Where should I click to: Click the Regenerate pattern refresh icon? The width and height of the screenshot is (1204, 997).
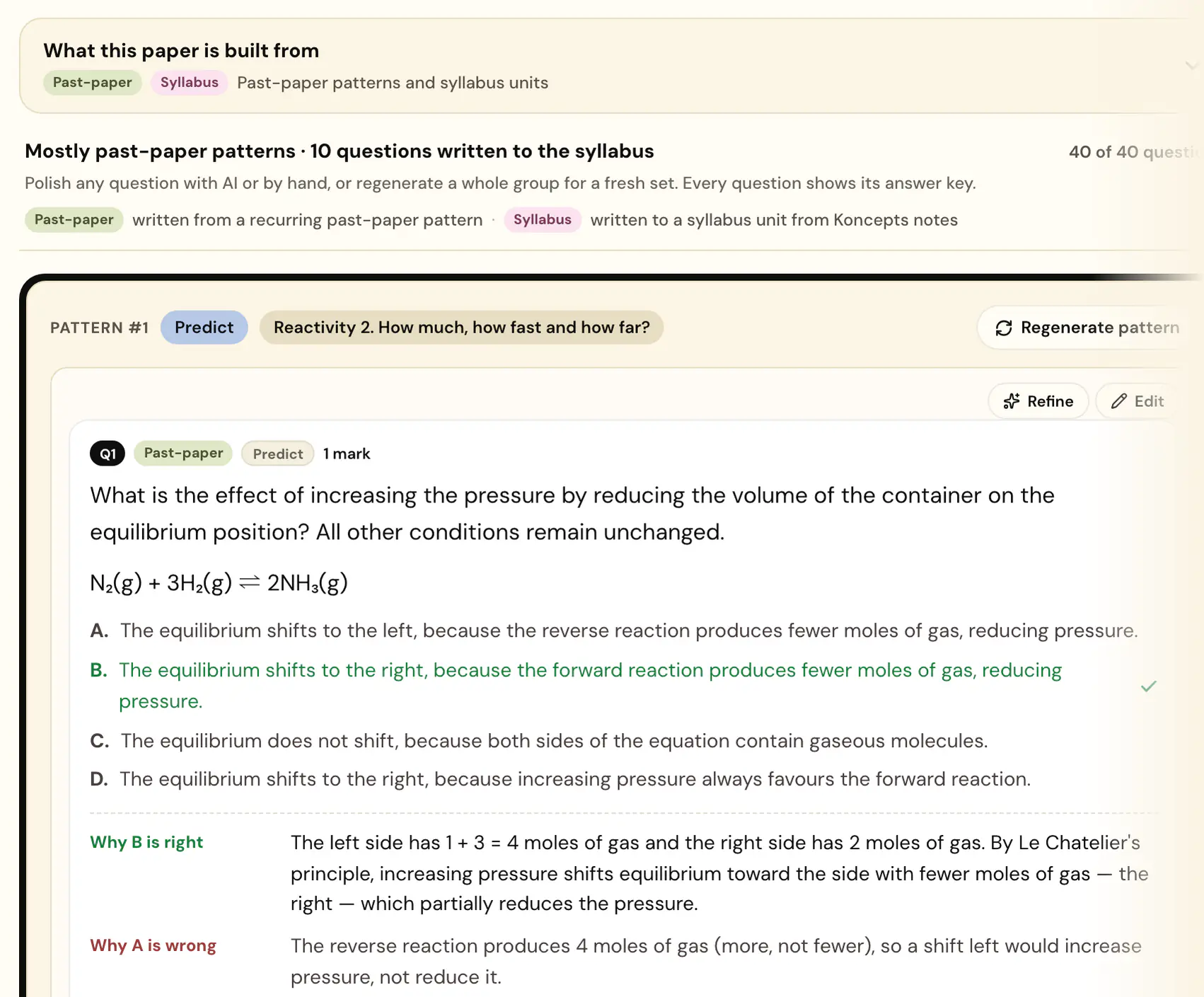(x=1004, y=328)
